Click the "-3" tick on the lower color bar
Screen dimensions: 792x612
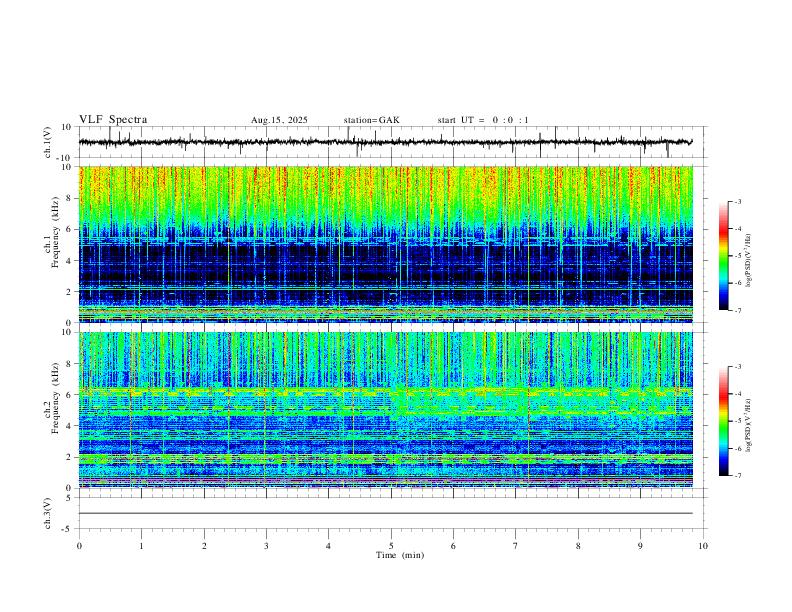(738, 367)
